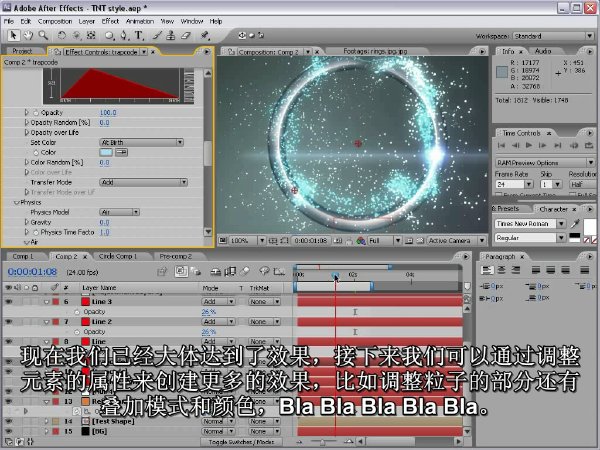Toggle audio mute in Time Controls
600x450 pixels.
click(574, 145)
